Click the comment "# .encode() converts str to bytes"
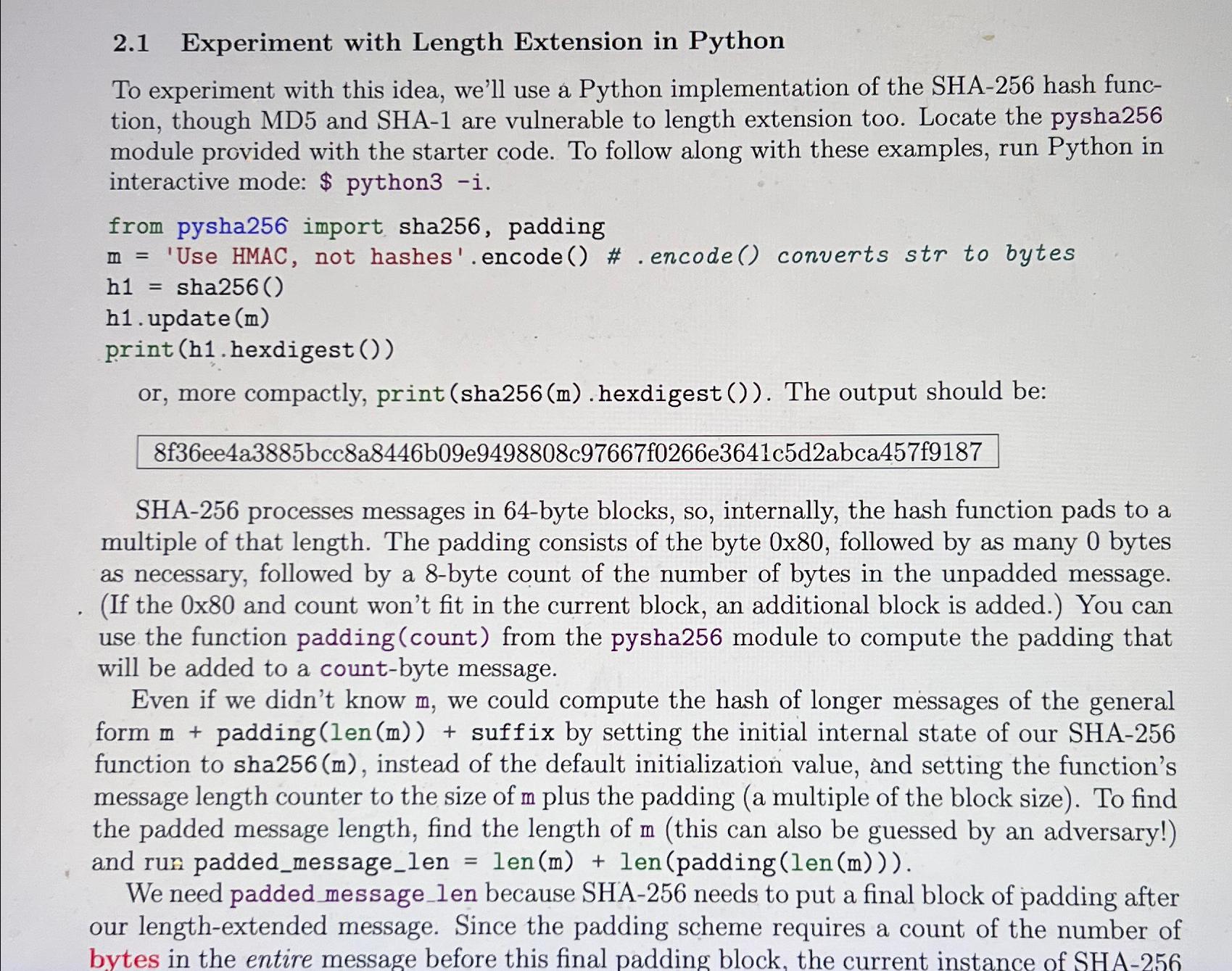This screenshot has height=971, width=1232. coord(841,254)
